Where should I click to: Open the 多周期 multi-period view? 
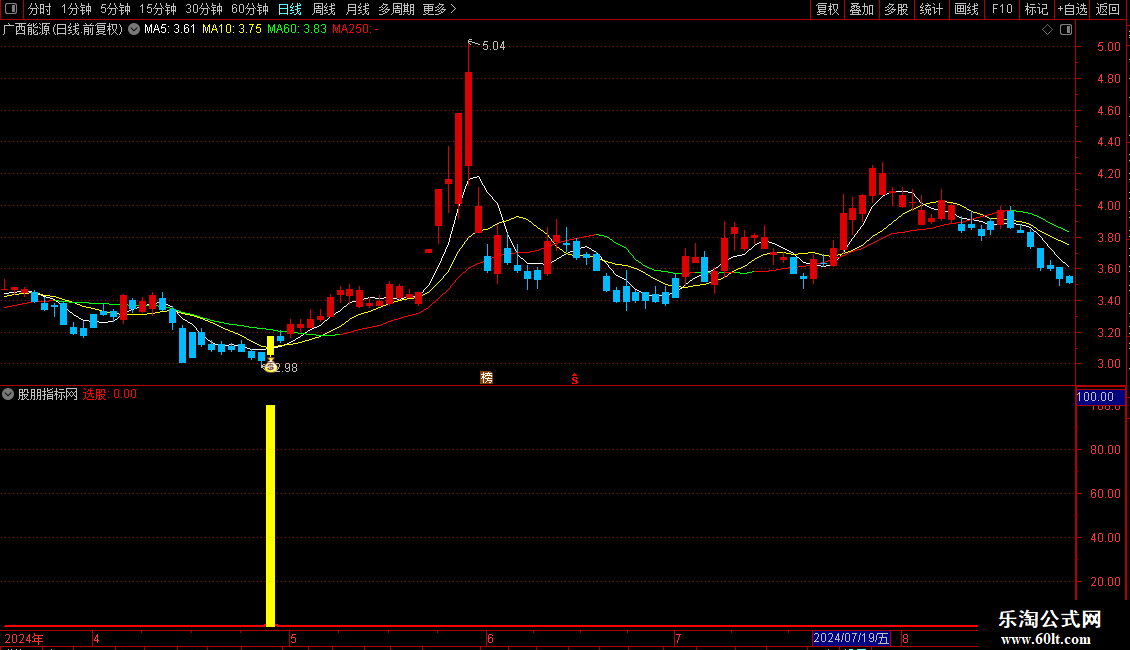[x=396, y=9]
